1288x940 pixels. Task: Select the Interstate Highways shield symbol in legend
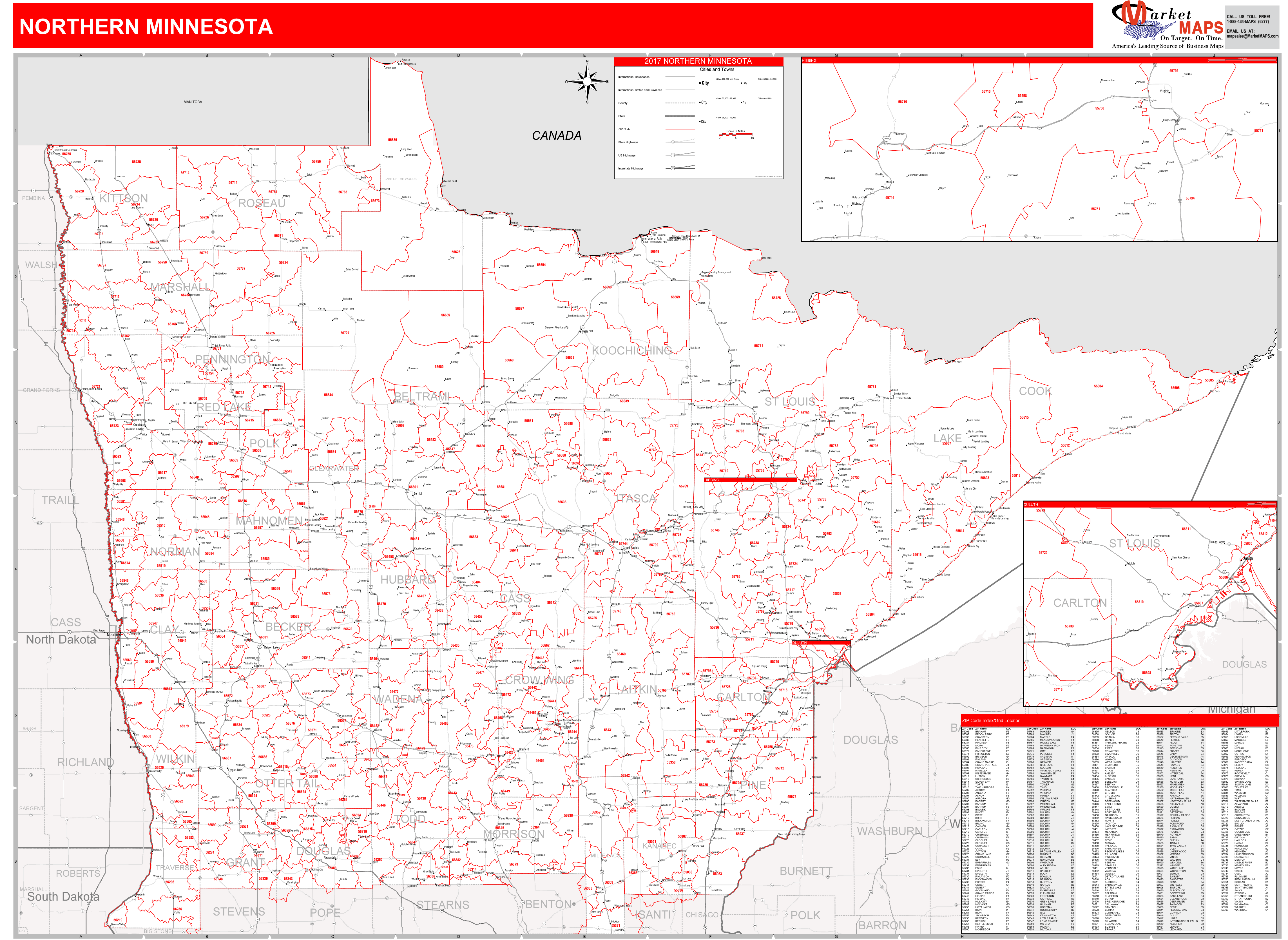673,168
